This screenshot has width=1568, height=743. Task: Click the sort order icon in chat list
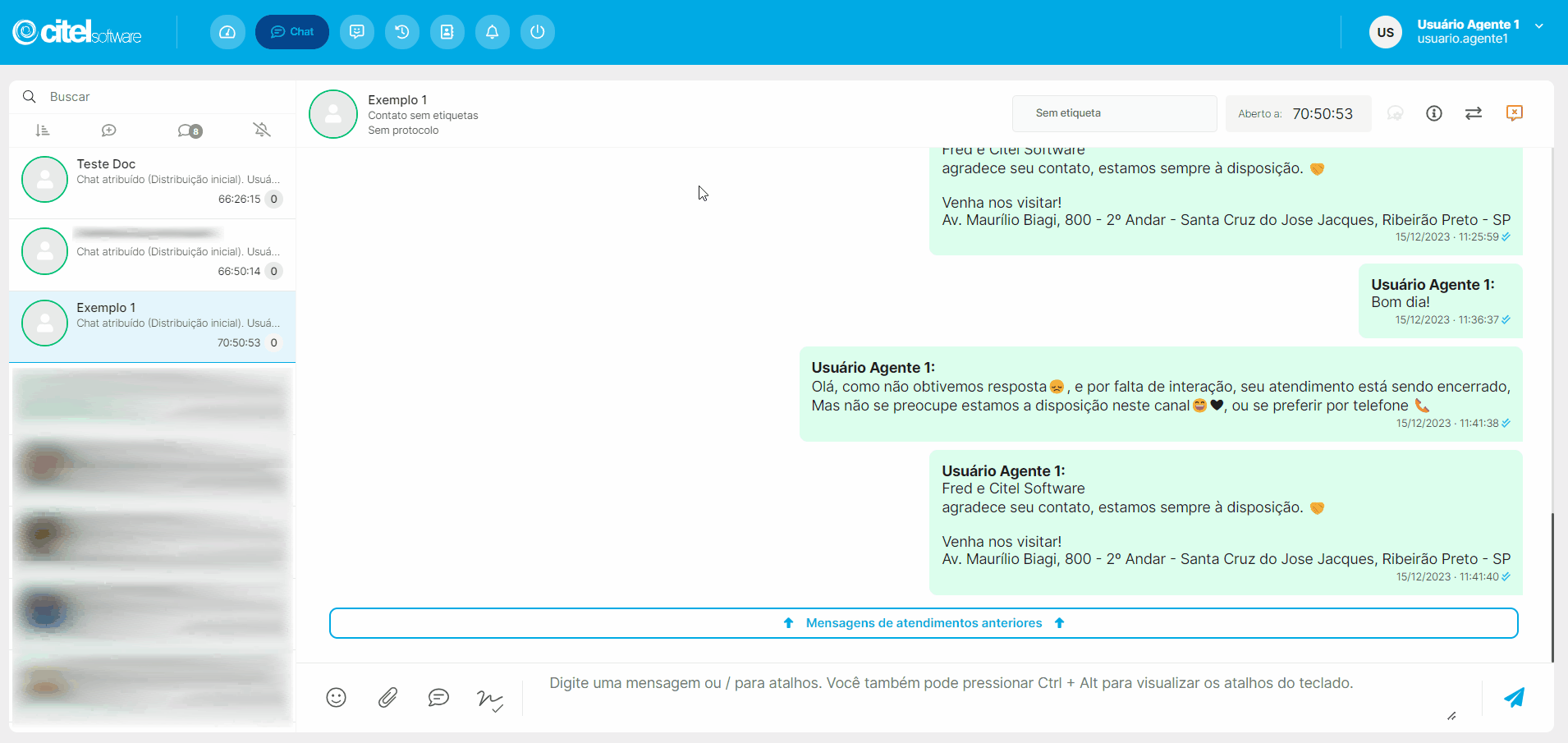(x=43, y=131)
